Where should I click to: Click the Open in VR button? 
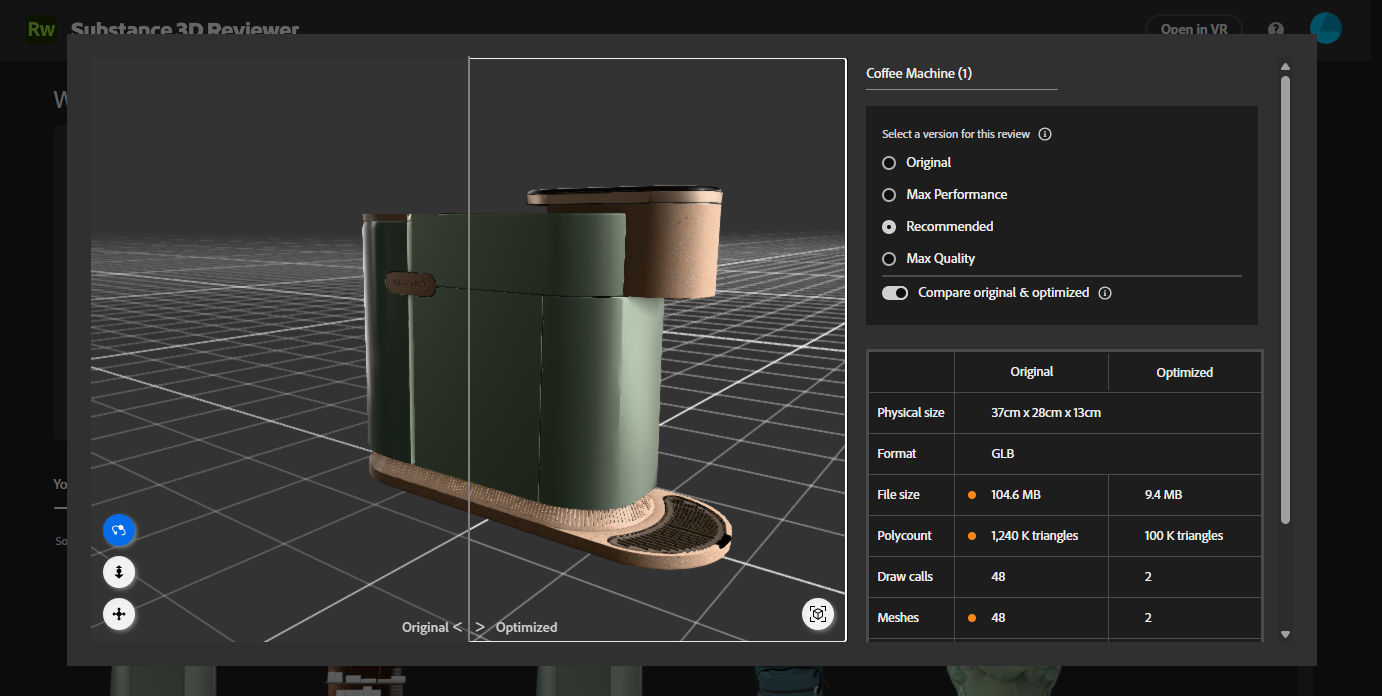point(1193,29)
